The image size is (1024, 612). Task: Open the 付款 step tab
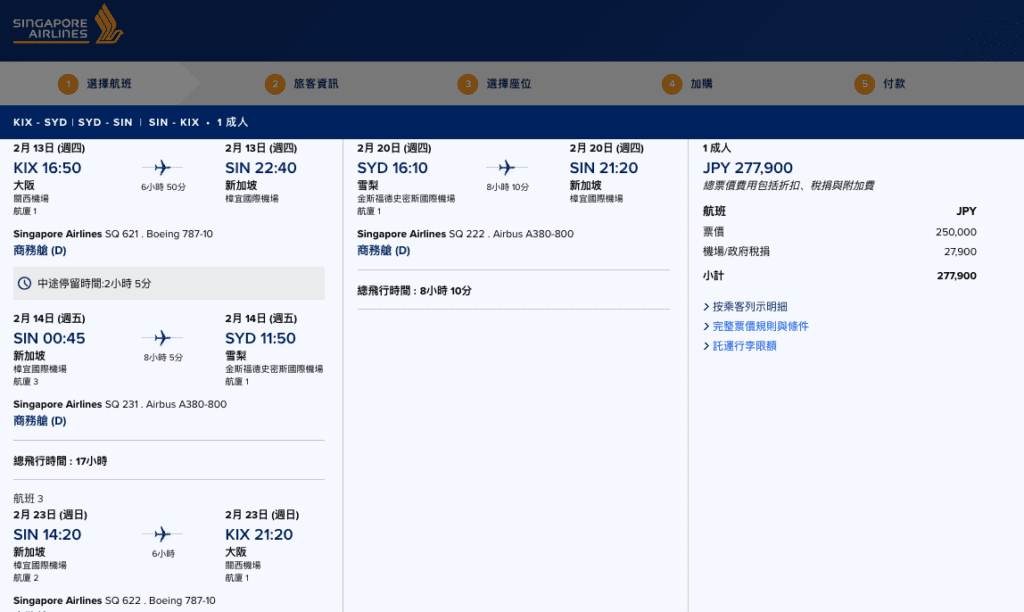(x=894, y=84)
